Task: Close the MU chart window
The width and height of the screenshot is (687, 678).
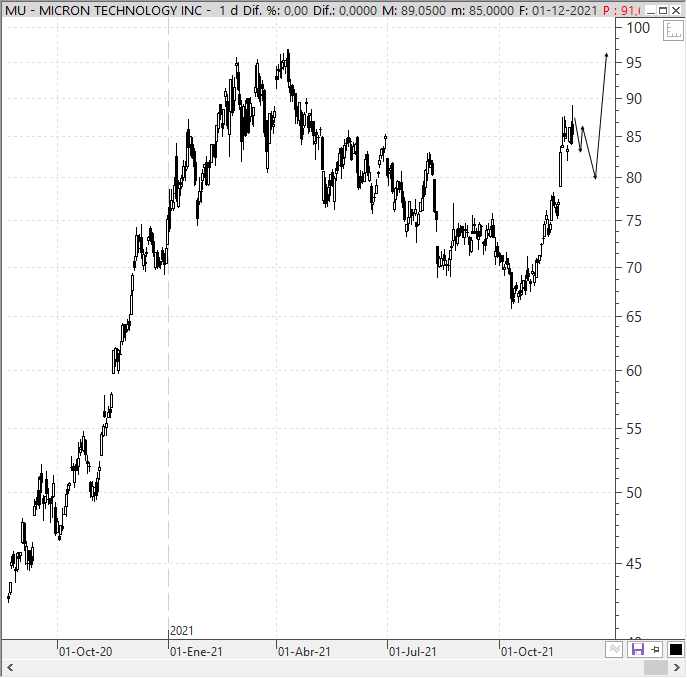Action: coord(676,11)
